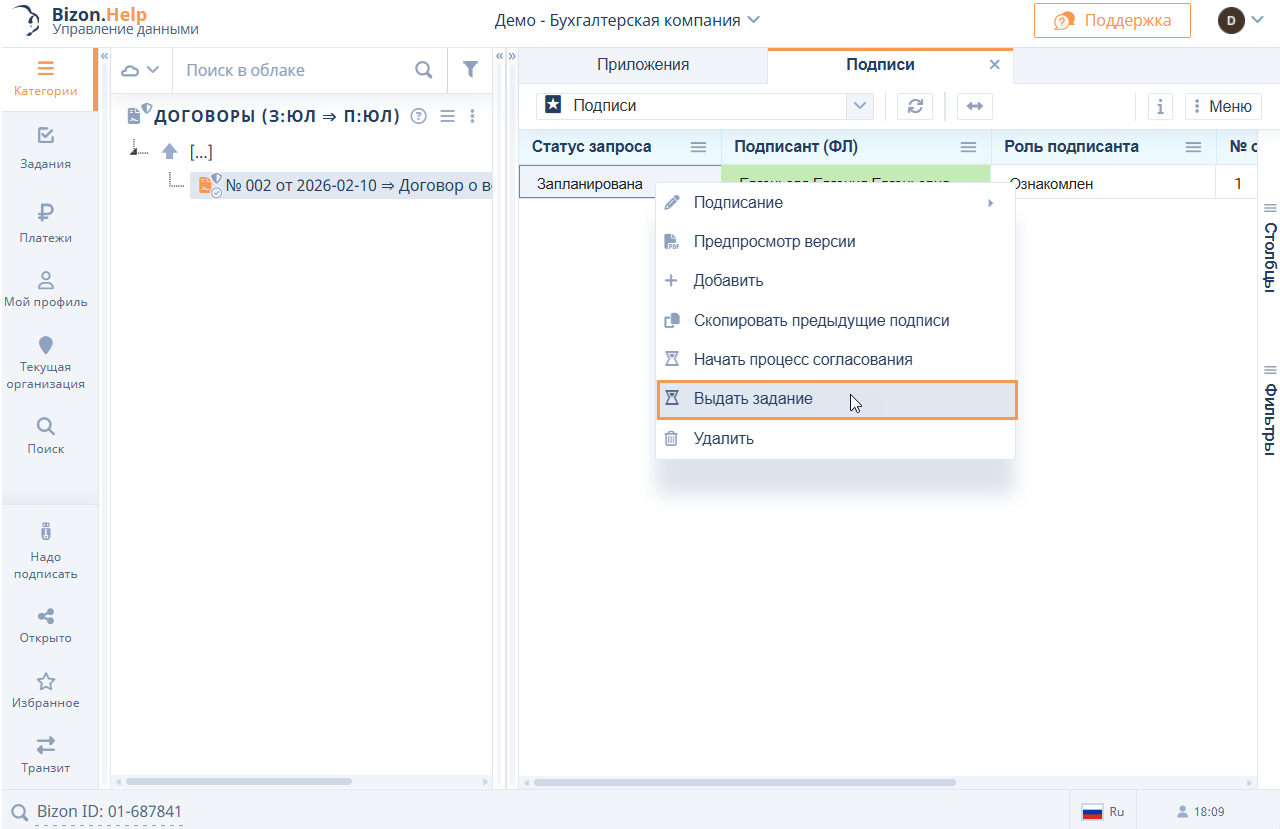Click the Поддержка support button
This screenshot has height=829, width=1280.
coord(1112,20)
